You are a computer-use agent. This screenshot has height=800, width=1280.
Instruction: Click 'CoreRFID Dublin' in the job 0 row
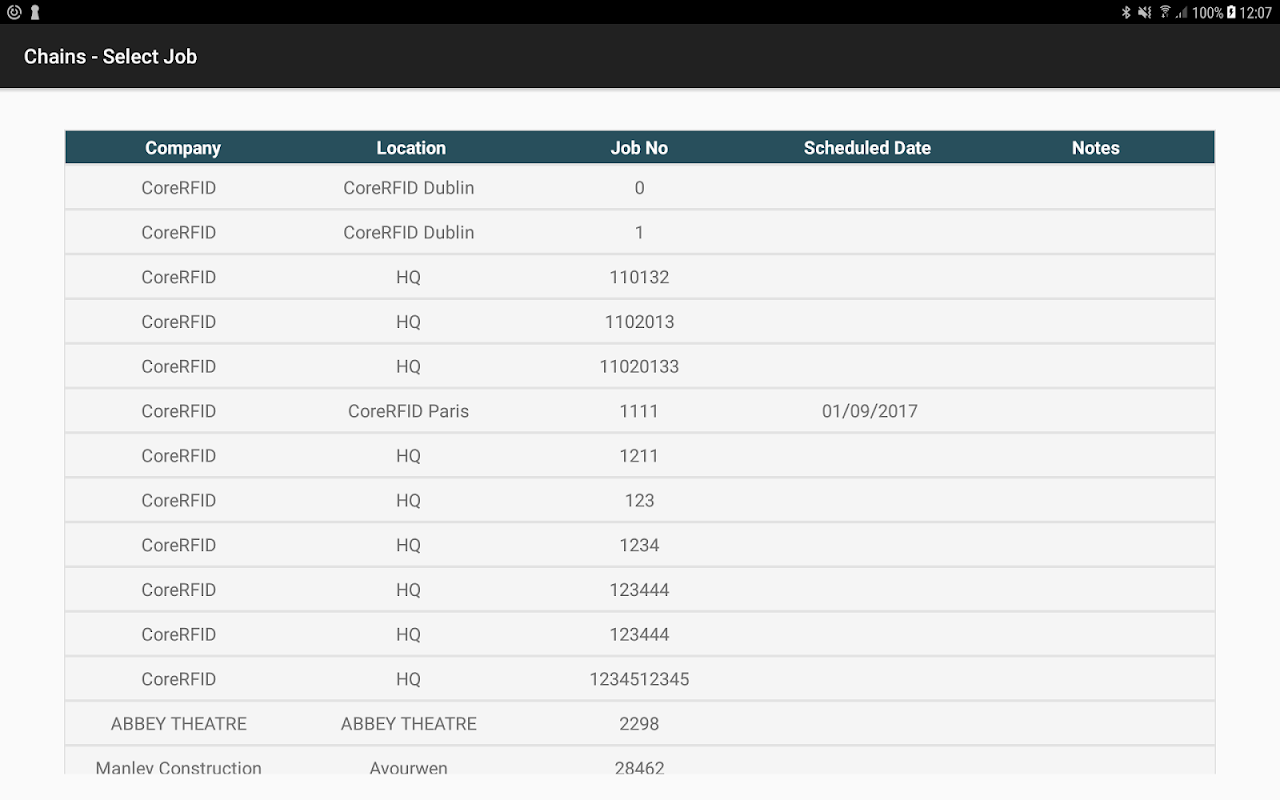(x=408, y=188)
